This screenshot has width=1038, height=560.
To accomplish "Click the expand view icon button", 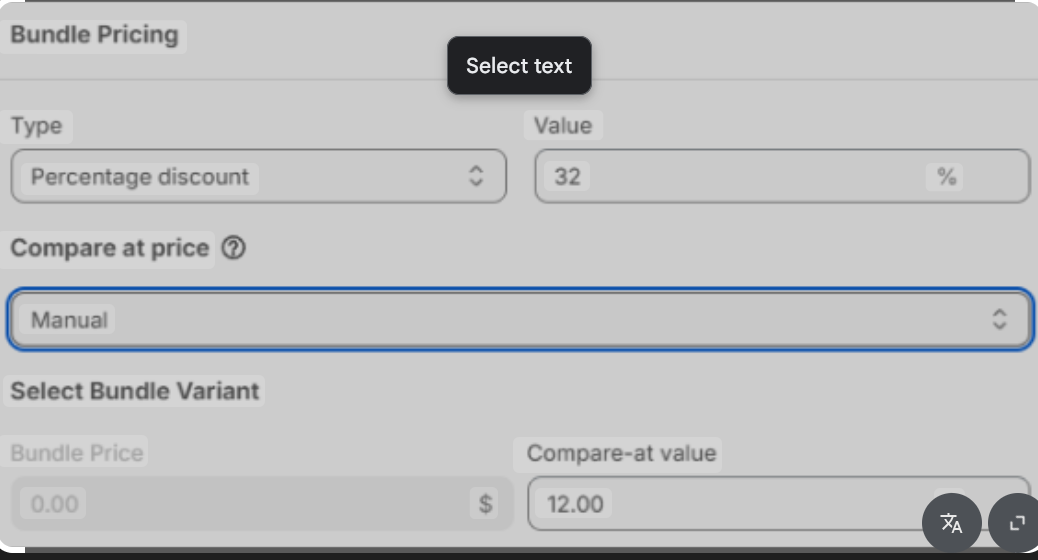I will (1017, 522).
